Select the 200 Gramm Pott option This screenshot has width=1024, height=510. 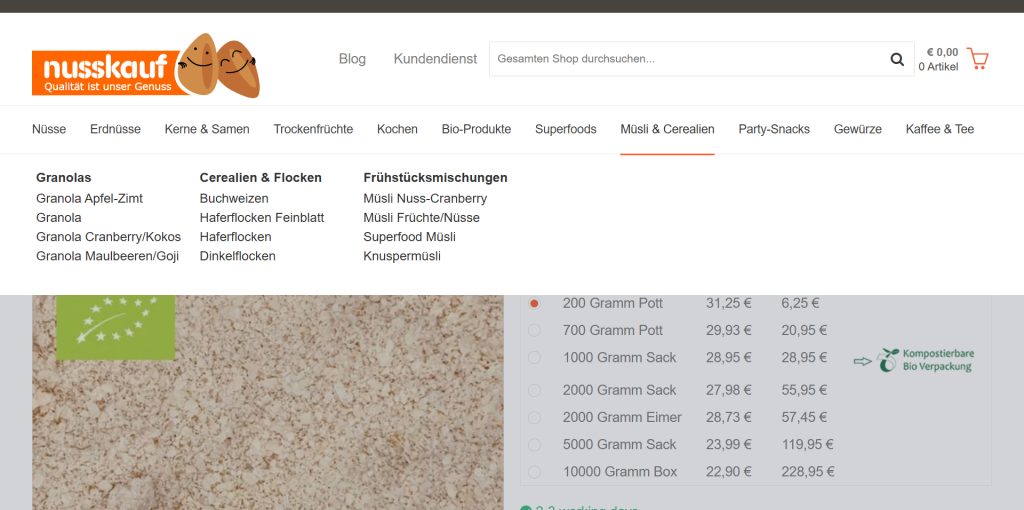[535, 303]
